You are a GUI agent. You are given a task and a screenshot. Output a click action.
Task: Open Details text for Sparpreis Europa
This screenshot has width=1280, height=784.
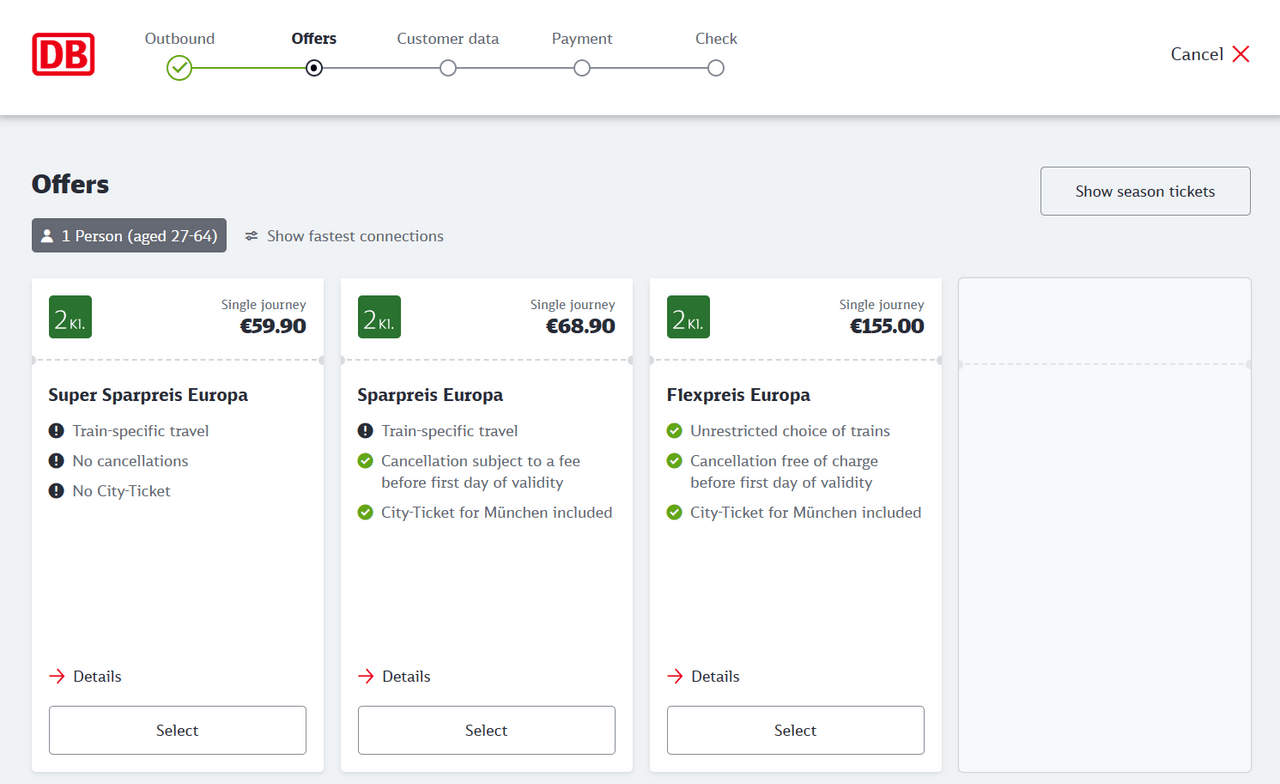(406, 677)
